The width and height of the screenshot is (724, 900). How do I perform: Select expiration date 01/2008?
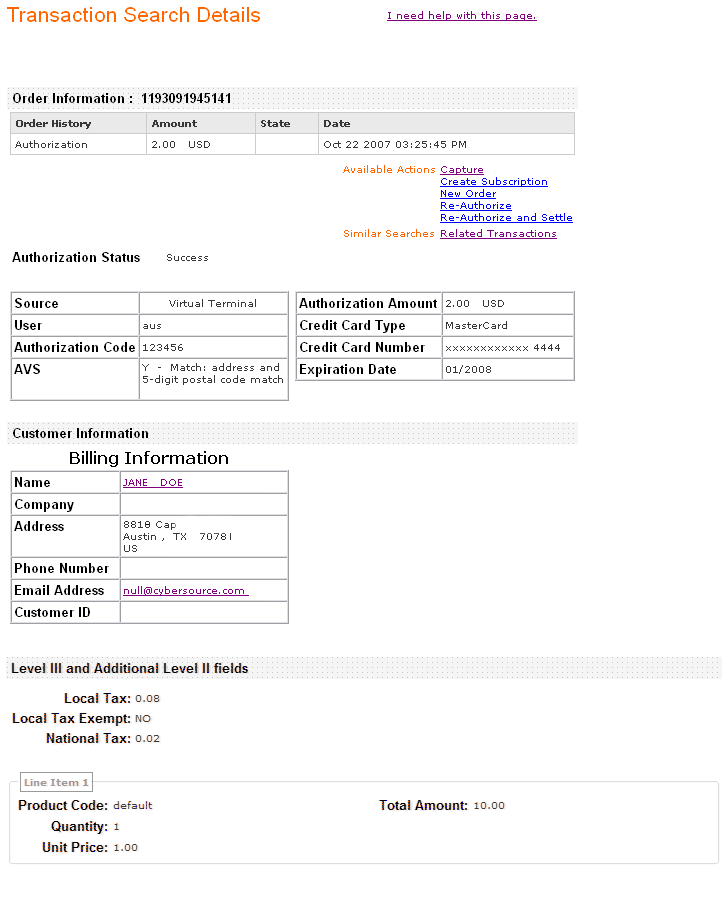[469, 370]
